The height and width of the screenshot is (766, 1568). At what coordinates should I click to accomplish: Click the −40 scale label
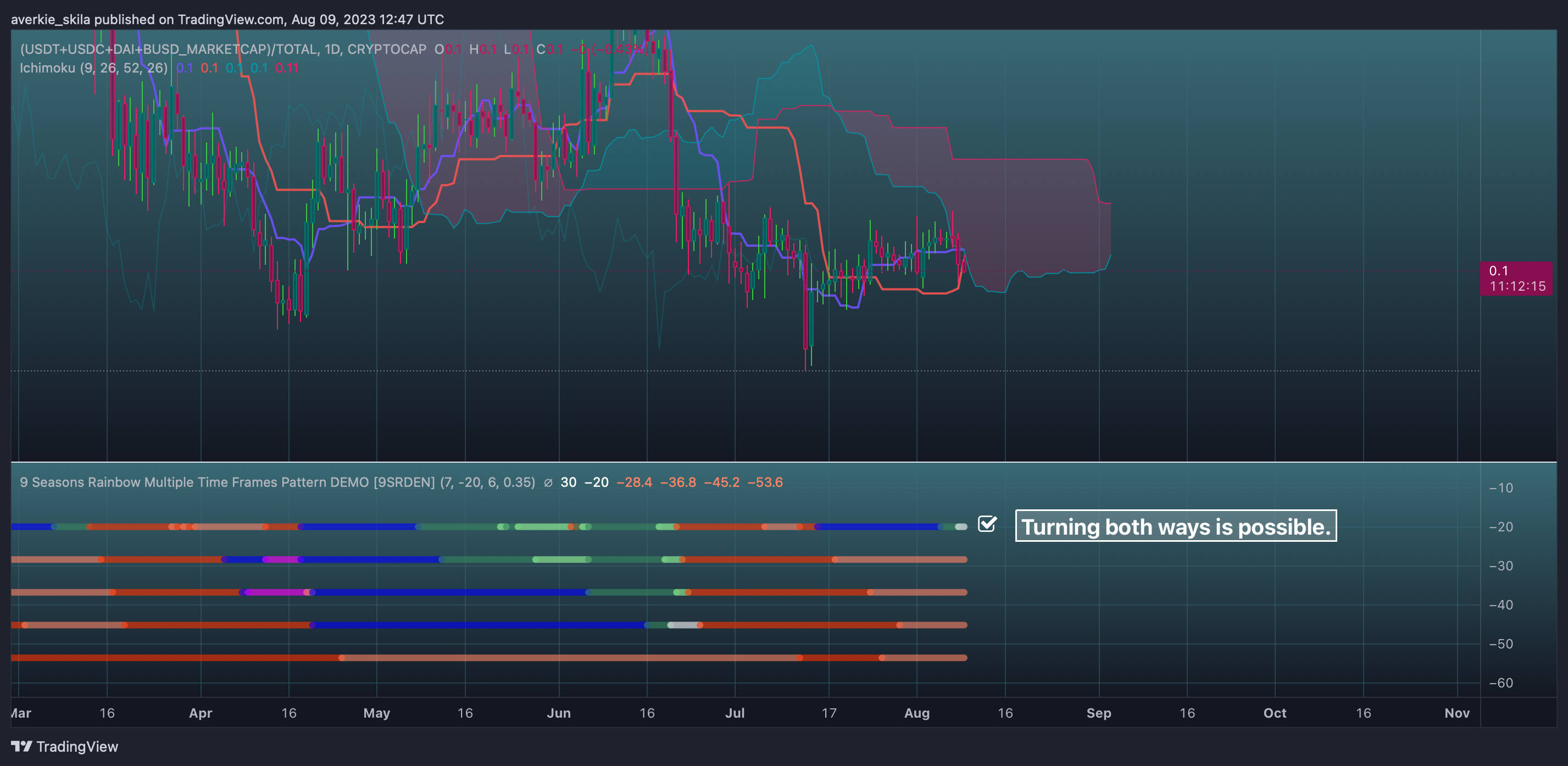1501,604
